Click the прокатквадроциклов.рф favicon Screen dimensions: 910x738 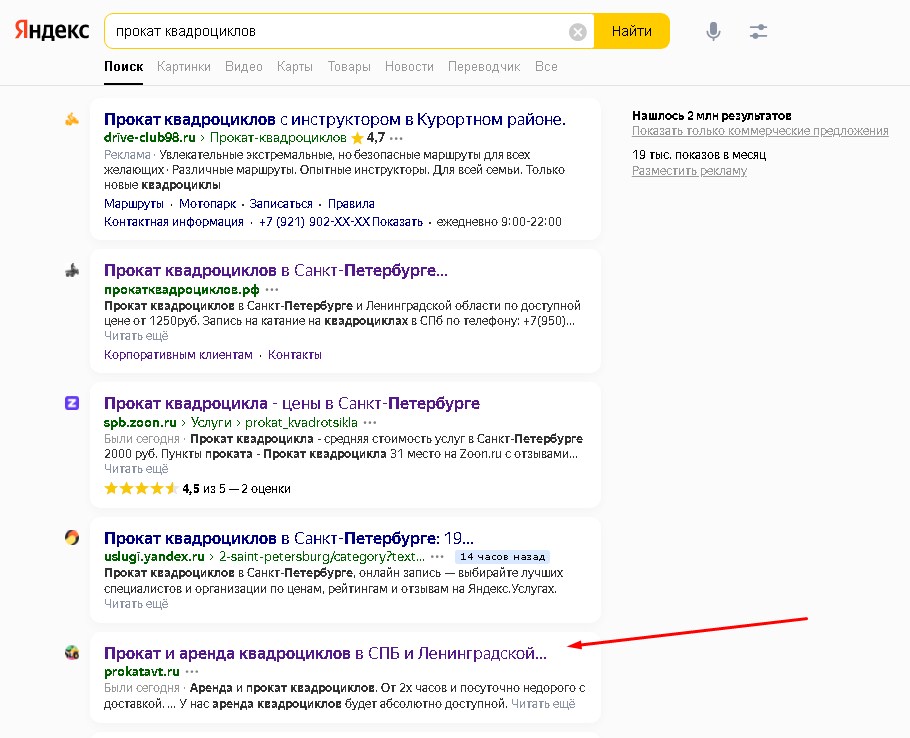(x=71, y=270)
